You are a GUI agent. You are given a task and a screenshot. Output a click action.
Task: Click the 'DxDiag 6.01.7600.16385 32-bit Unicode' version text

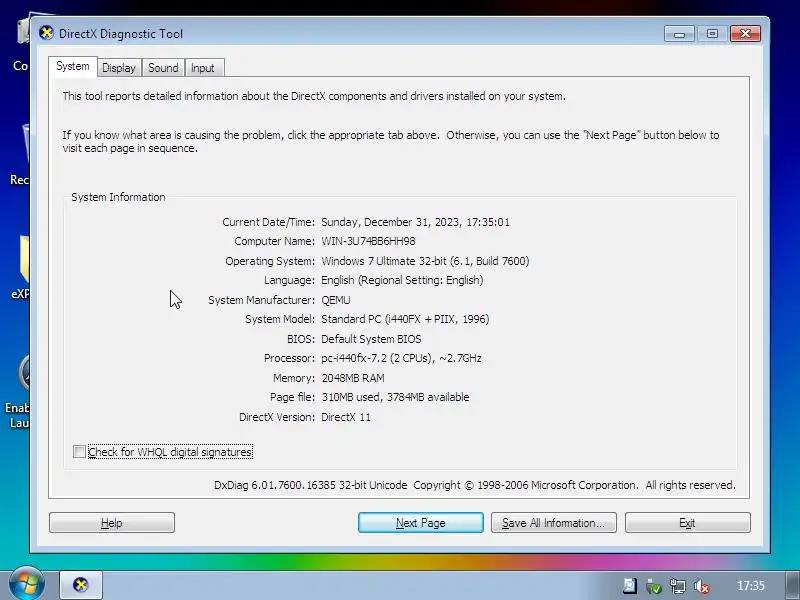pos(311,485)
